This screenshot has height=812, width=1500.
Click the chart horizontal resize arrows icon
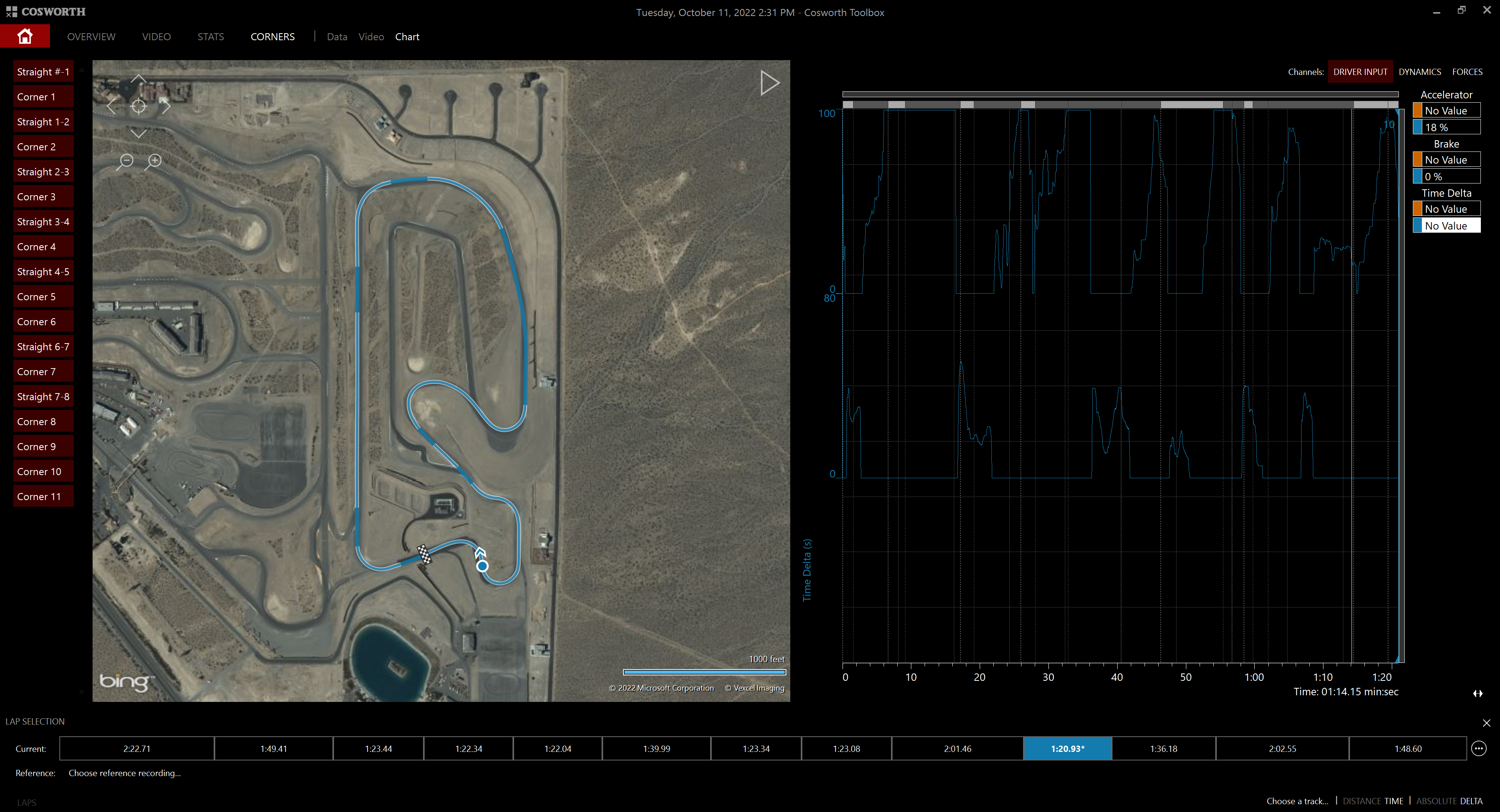tap(1477, 693)
